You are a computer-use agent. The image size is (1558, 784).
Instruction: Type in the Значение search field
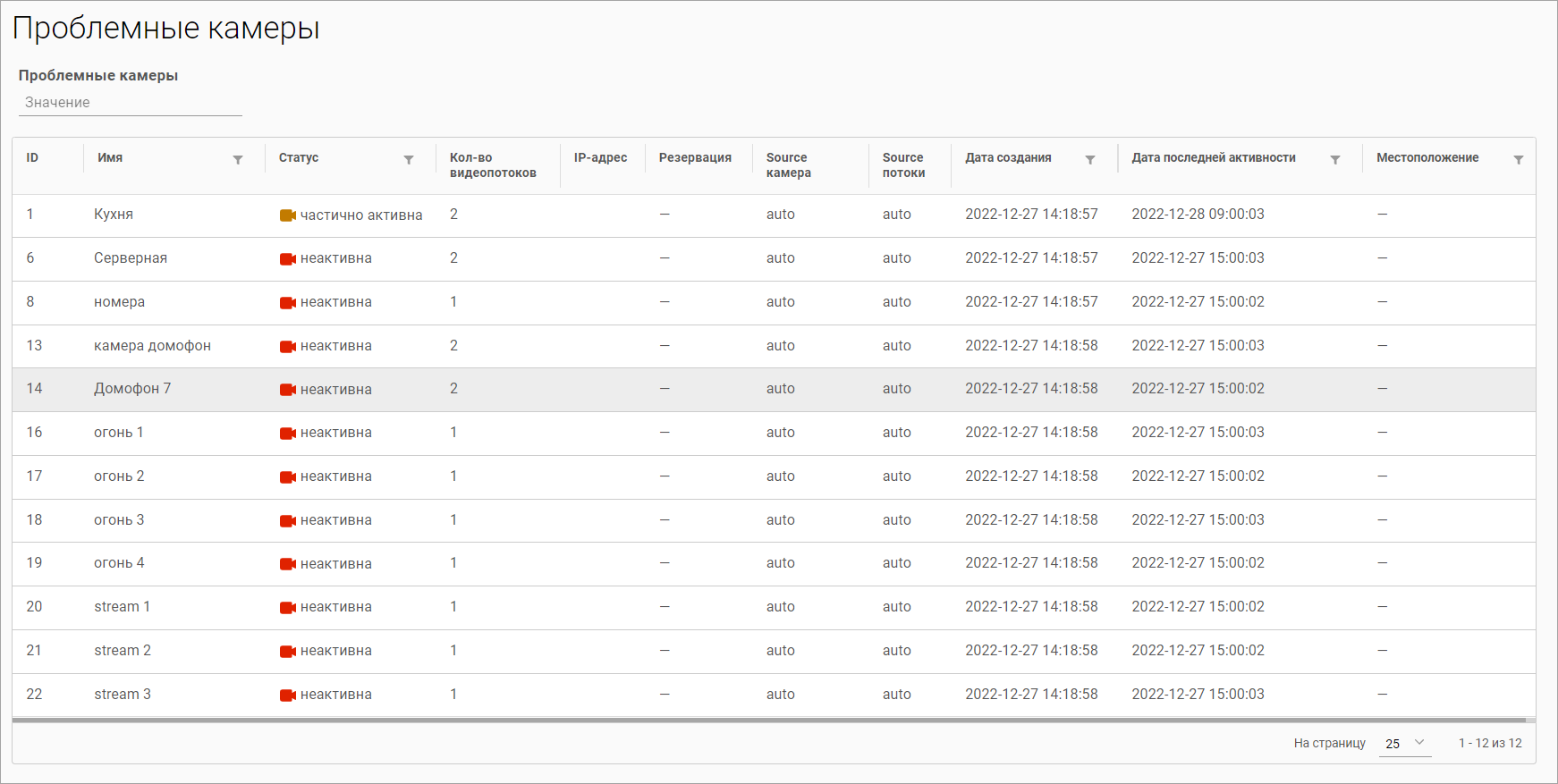130,103
